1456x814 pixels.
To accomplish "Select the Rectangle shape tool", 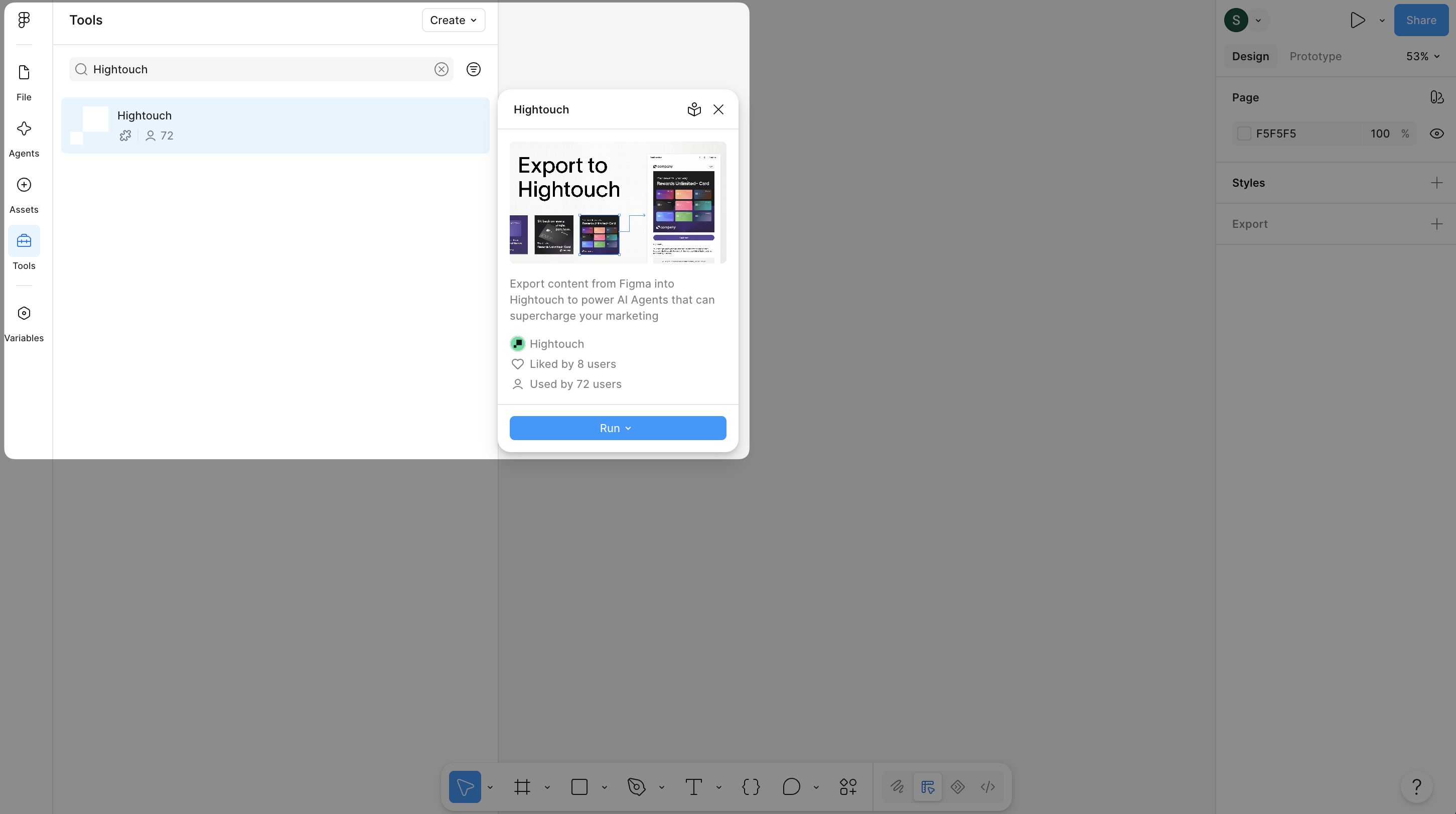I will (579, 786).
